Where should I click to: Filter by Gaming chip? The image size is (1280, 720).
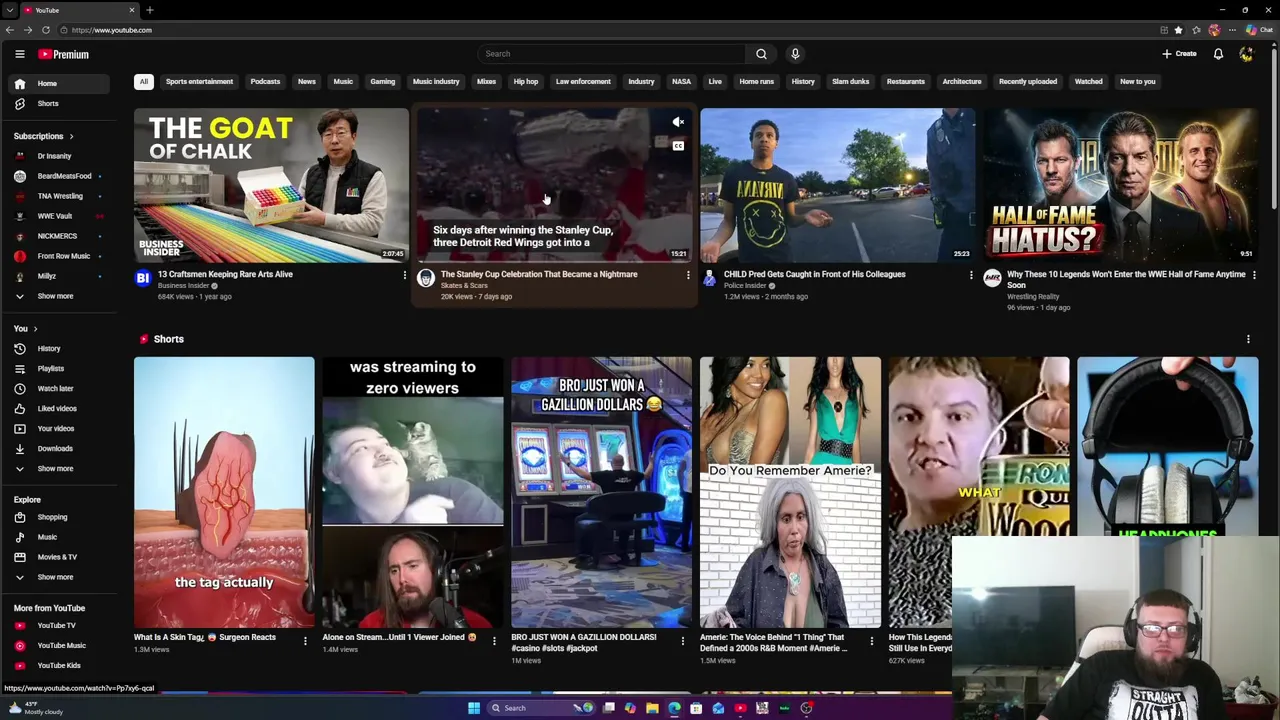click(383, 82)
